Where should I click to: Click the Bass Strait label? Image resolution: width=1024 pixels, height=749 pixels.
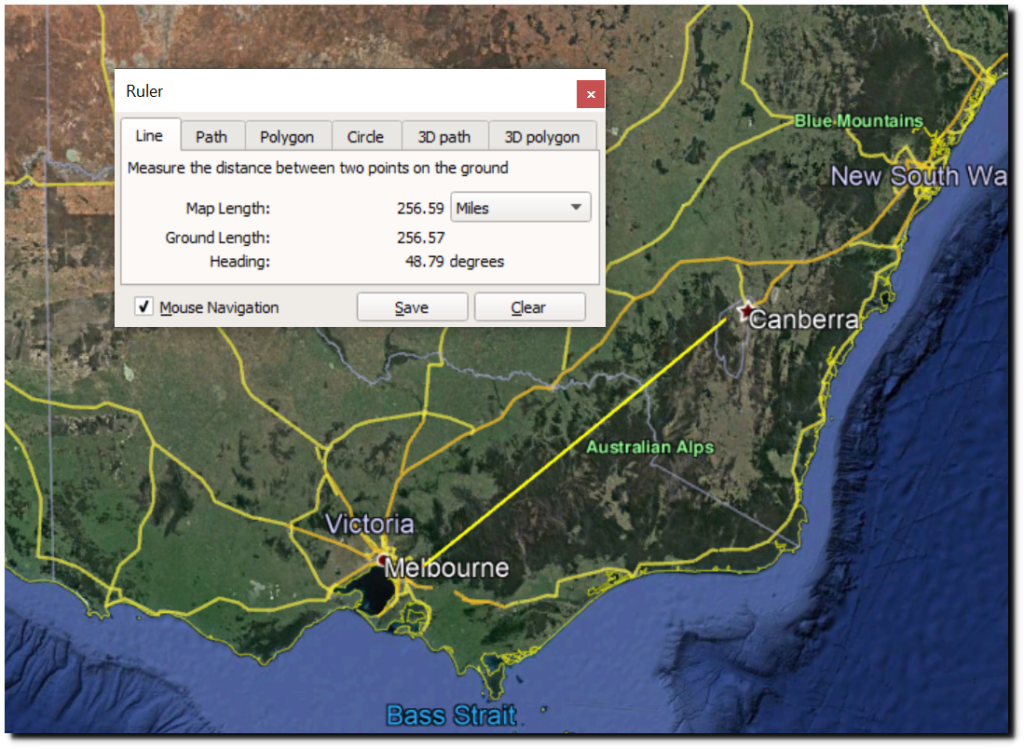451,715
